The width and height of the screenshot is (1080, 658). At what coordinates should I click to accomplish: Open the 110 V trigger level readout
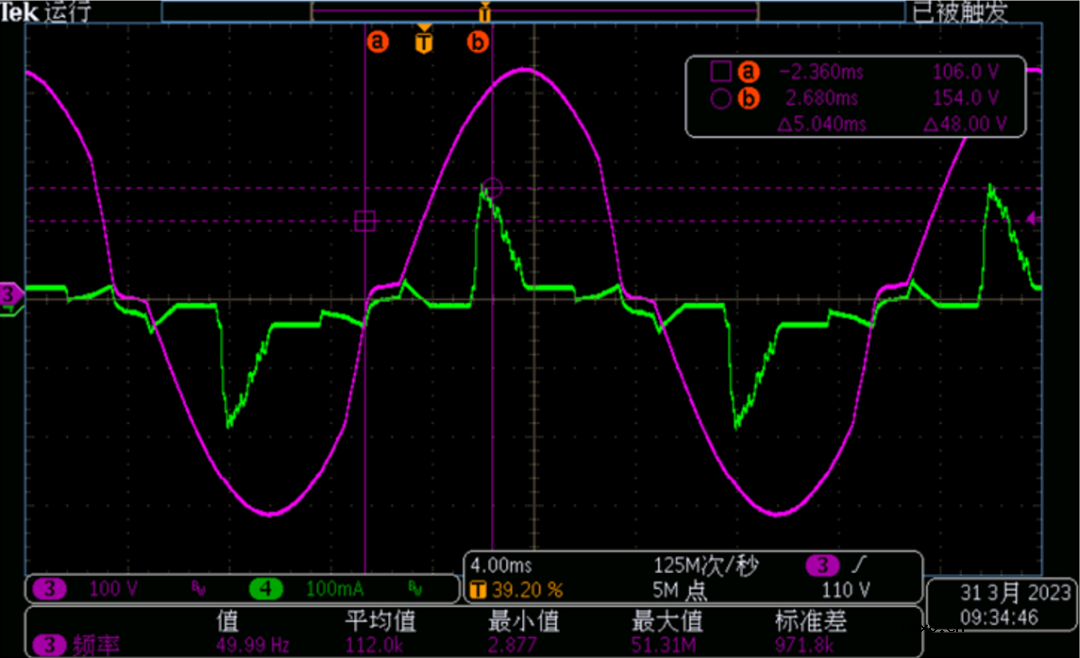pyautogui.click(x=845, y=589)
